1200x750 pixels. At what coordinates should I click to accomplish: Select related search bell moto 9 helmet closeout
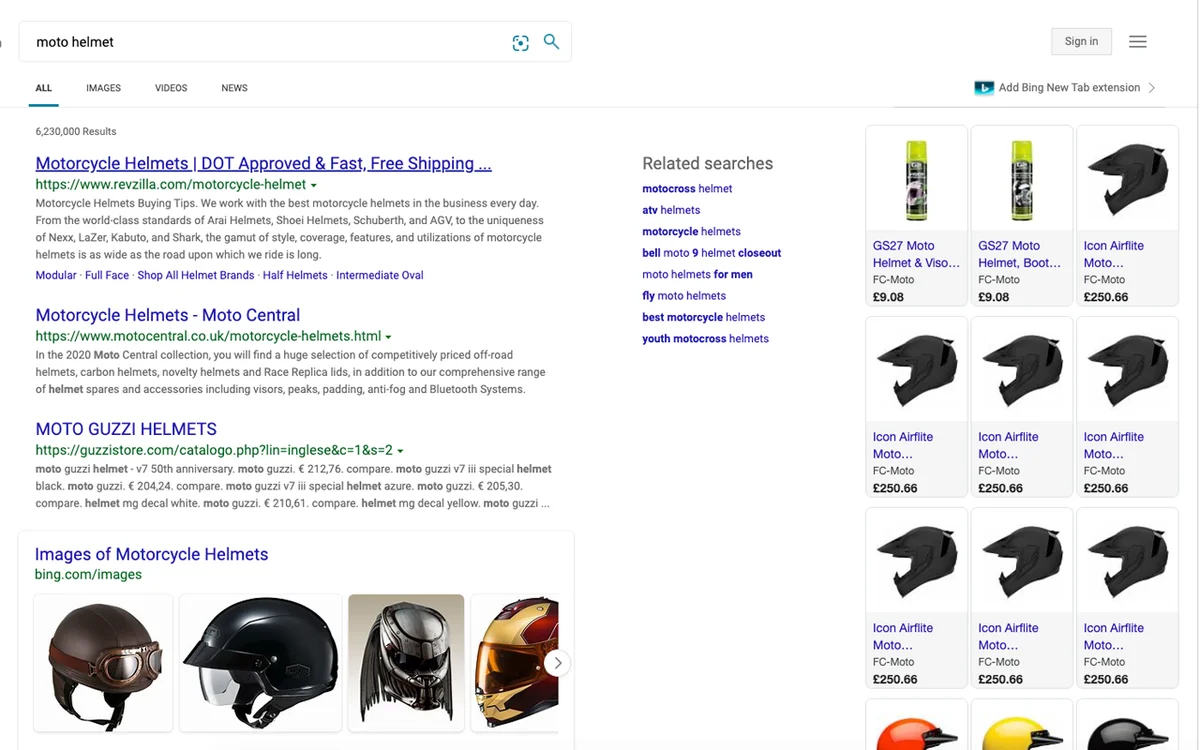click(x=711, y=253)
